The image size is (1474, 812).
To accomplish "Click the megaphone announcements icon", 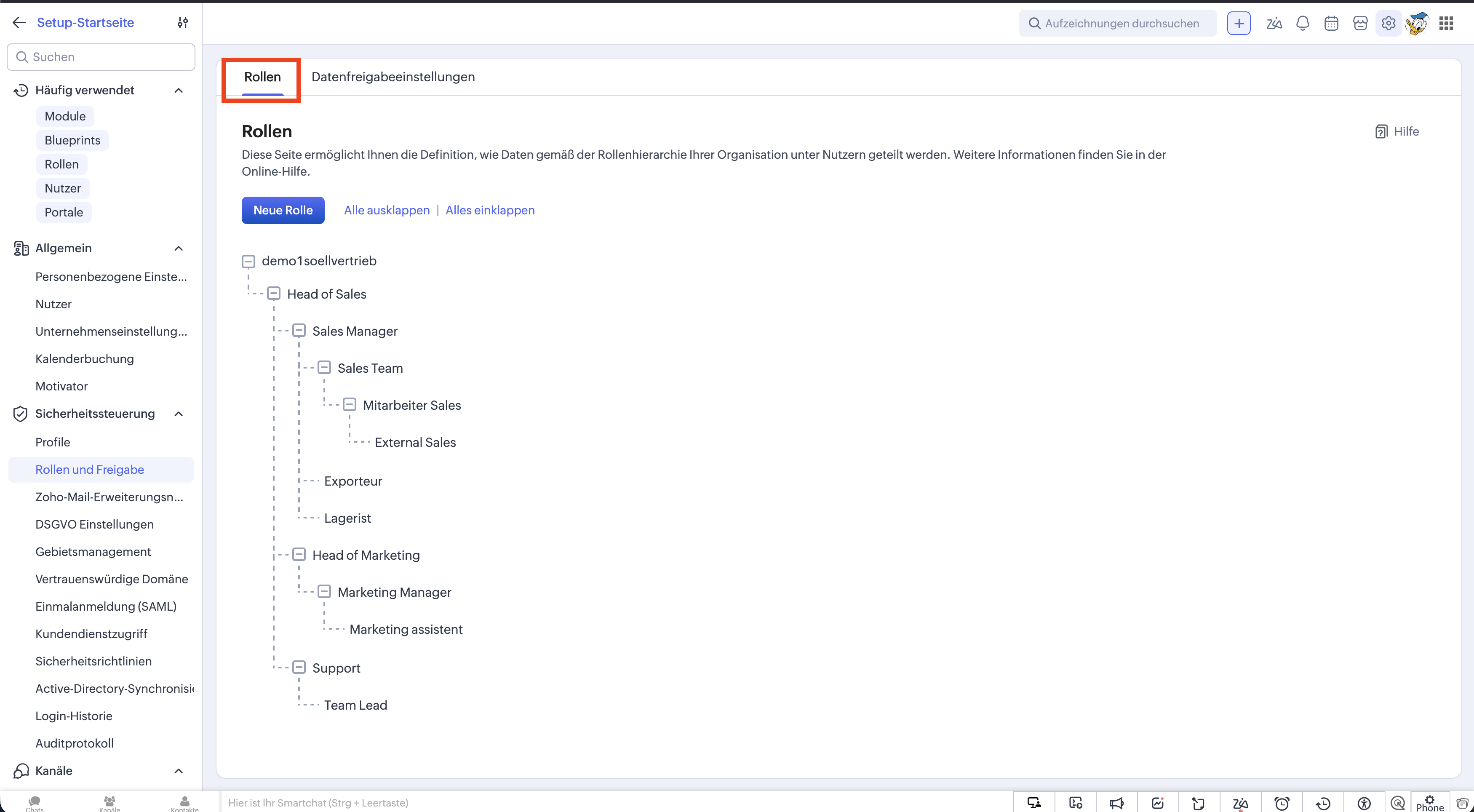I will click(1116, 803).
